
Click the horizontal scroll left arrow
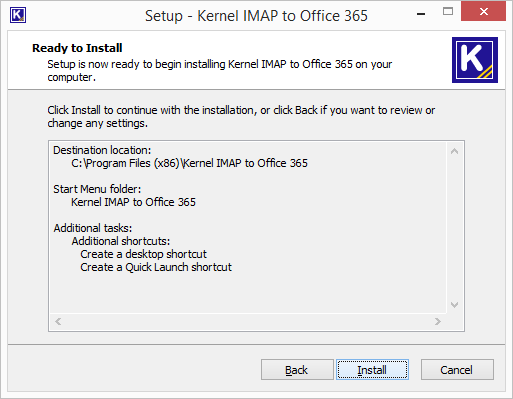(x=58, y=321)
